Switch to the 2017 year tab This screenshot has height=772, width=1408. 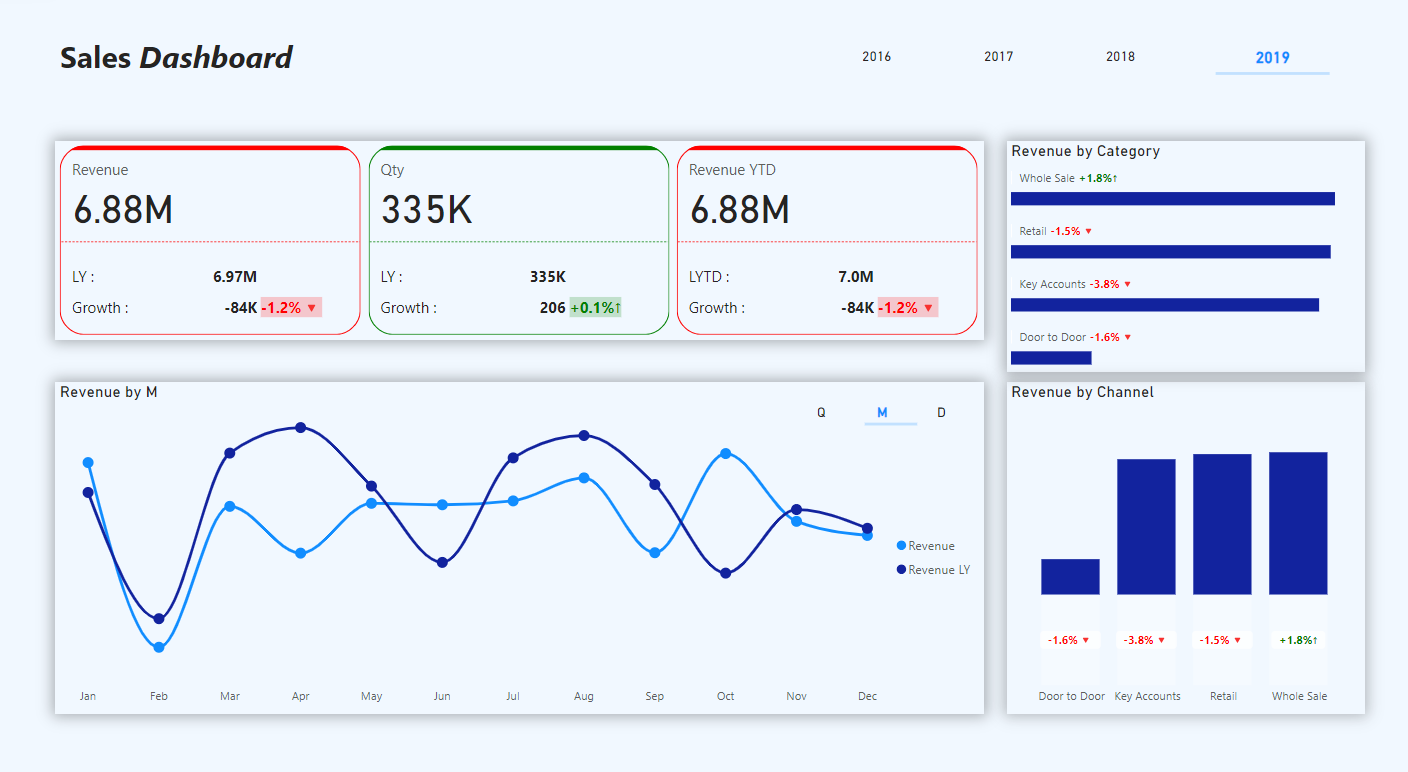(998, 57)
